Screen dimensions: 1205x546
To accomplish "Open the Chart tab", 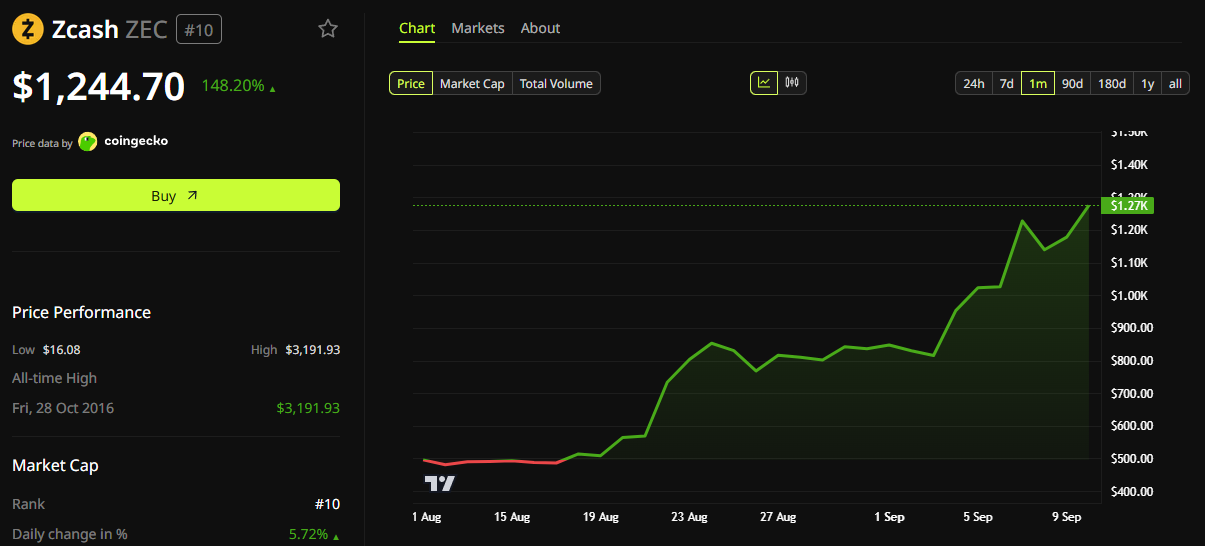I will 417,28.
